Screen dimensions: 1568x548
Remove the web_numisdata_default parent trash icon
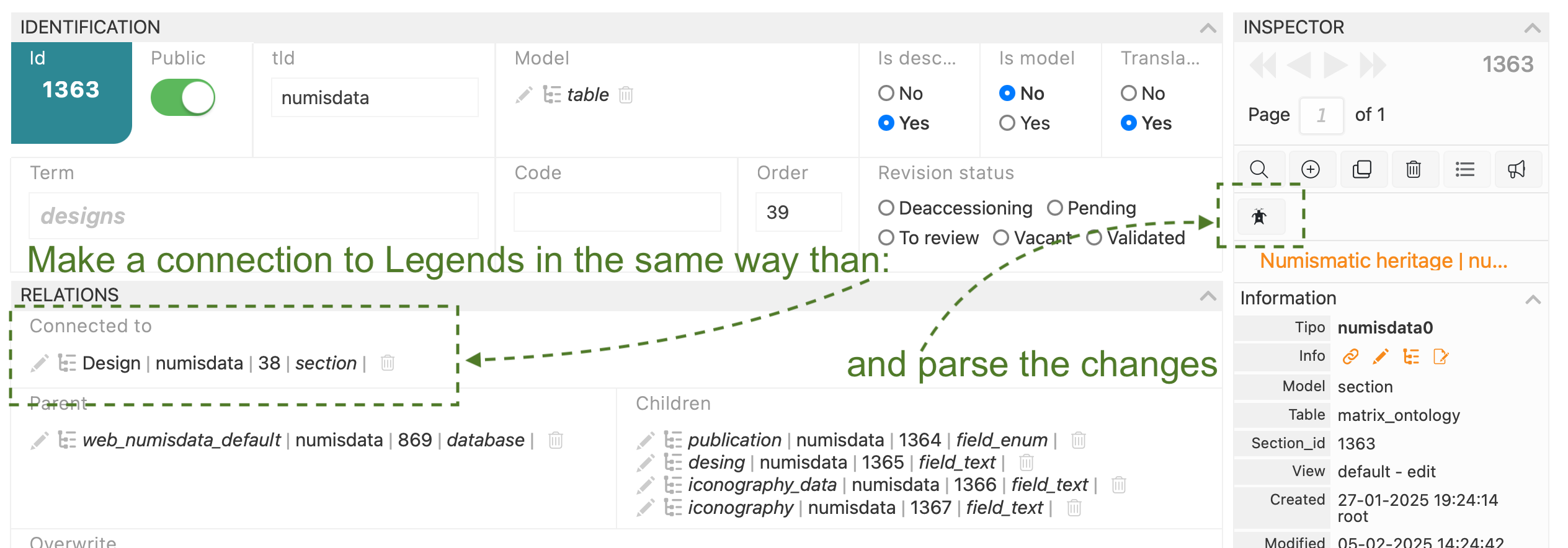(x=556, y=440)
